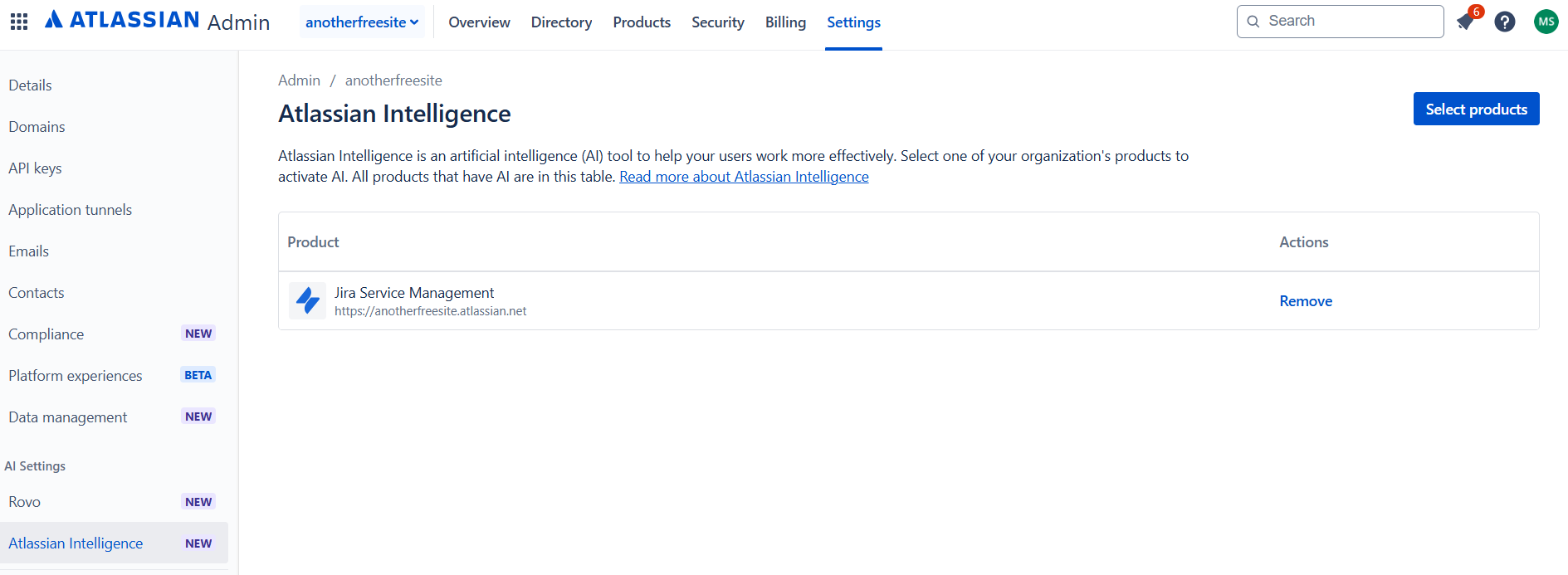Expand the anotherfreesite organization dropdown

point(362,22)
